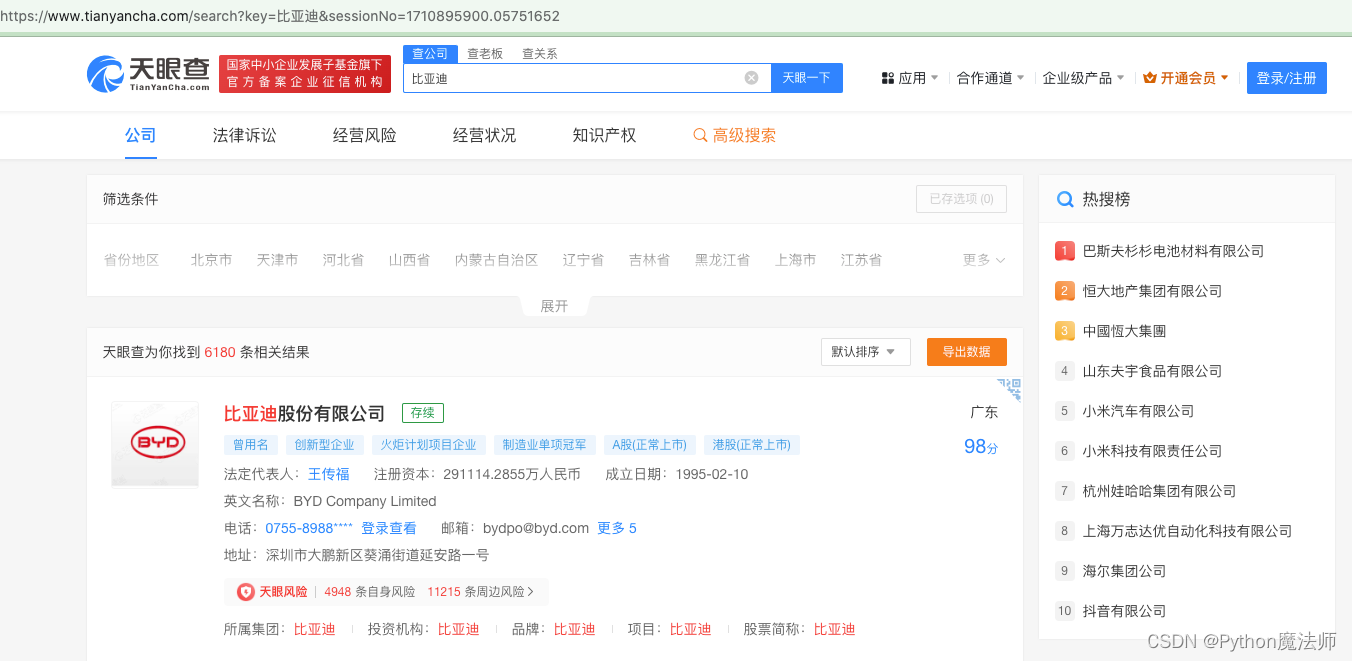Filter by 内蒙古自治区
The image size is (1352, 661).
[x=496, y=260]
